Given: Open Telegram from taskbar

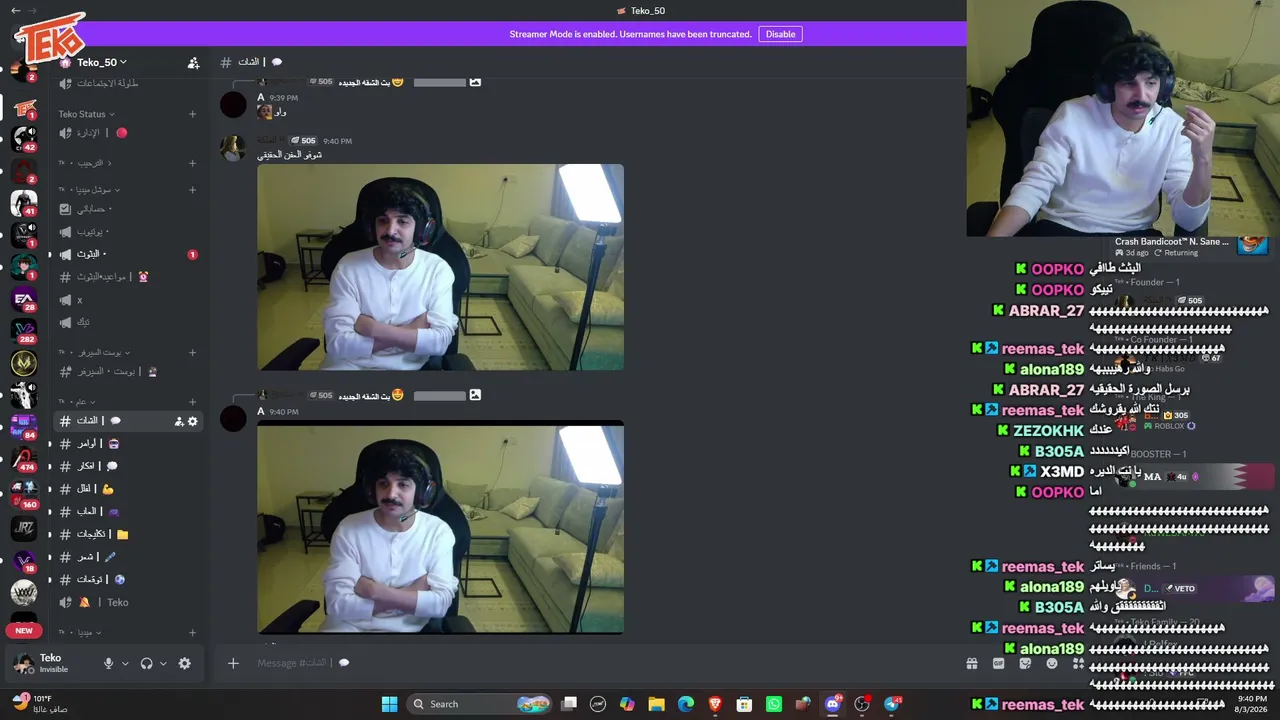Looking at the screenshot, I should 893,704.
